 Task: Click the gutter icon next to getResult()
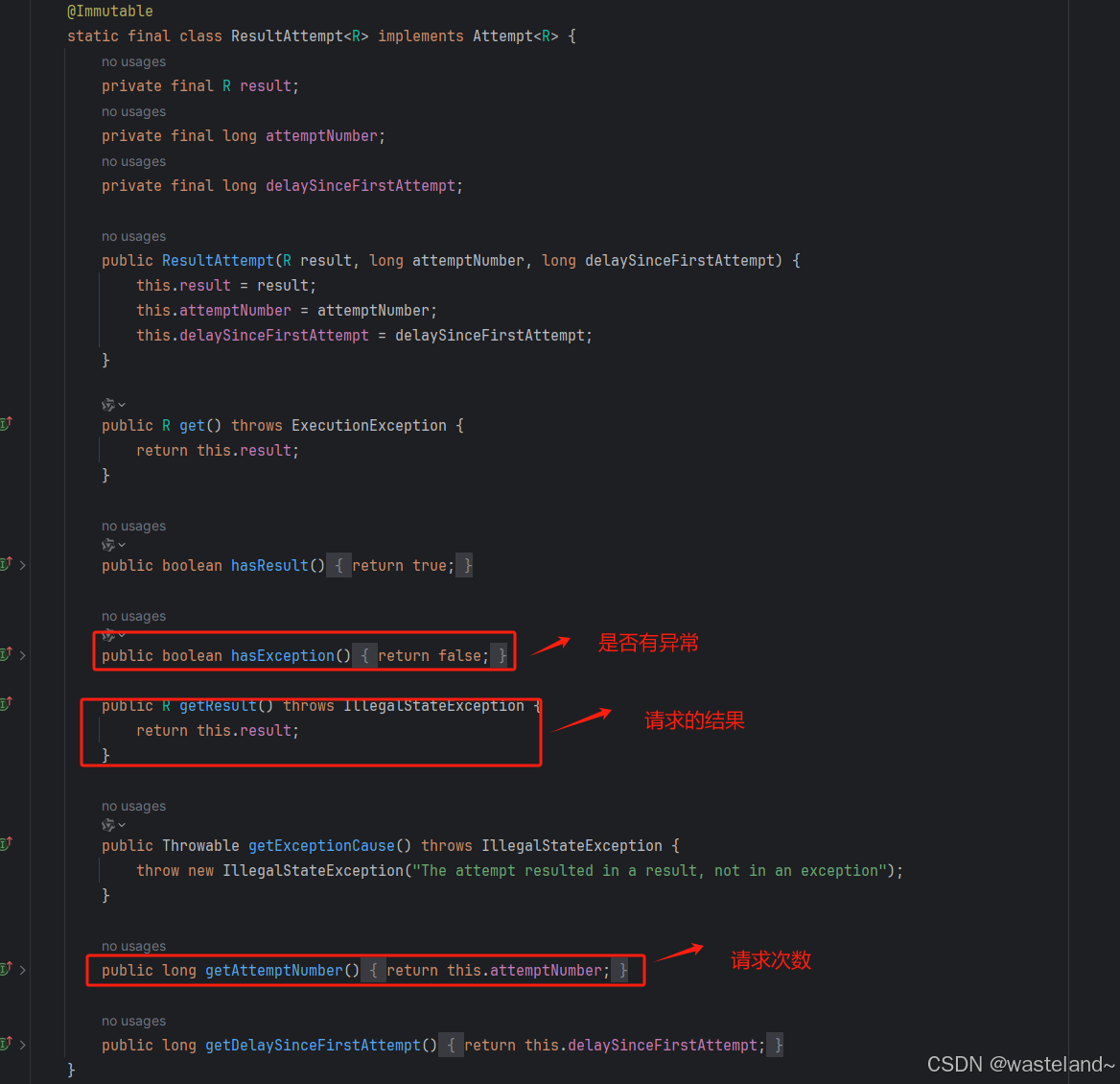(5, 704)
